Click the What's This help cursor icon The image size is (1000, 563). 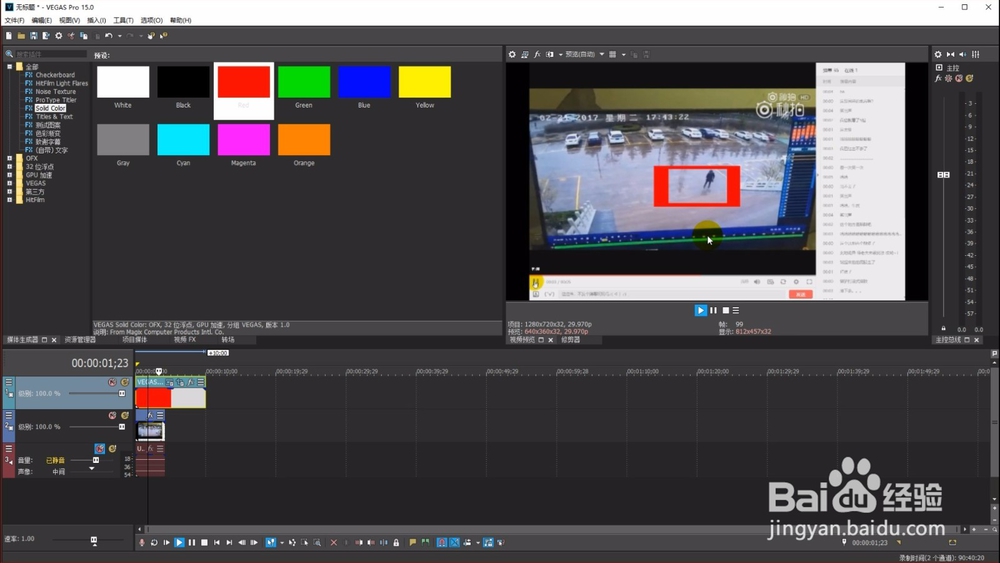pos(164,36)
